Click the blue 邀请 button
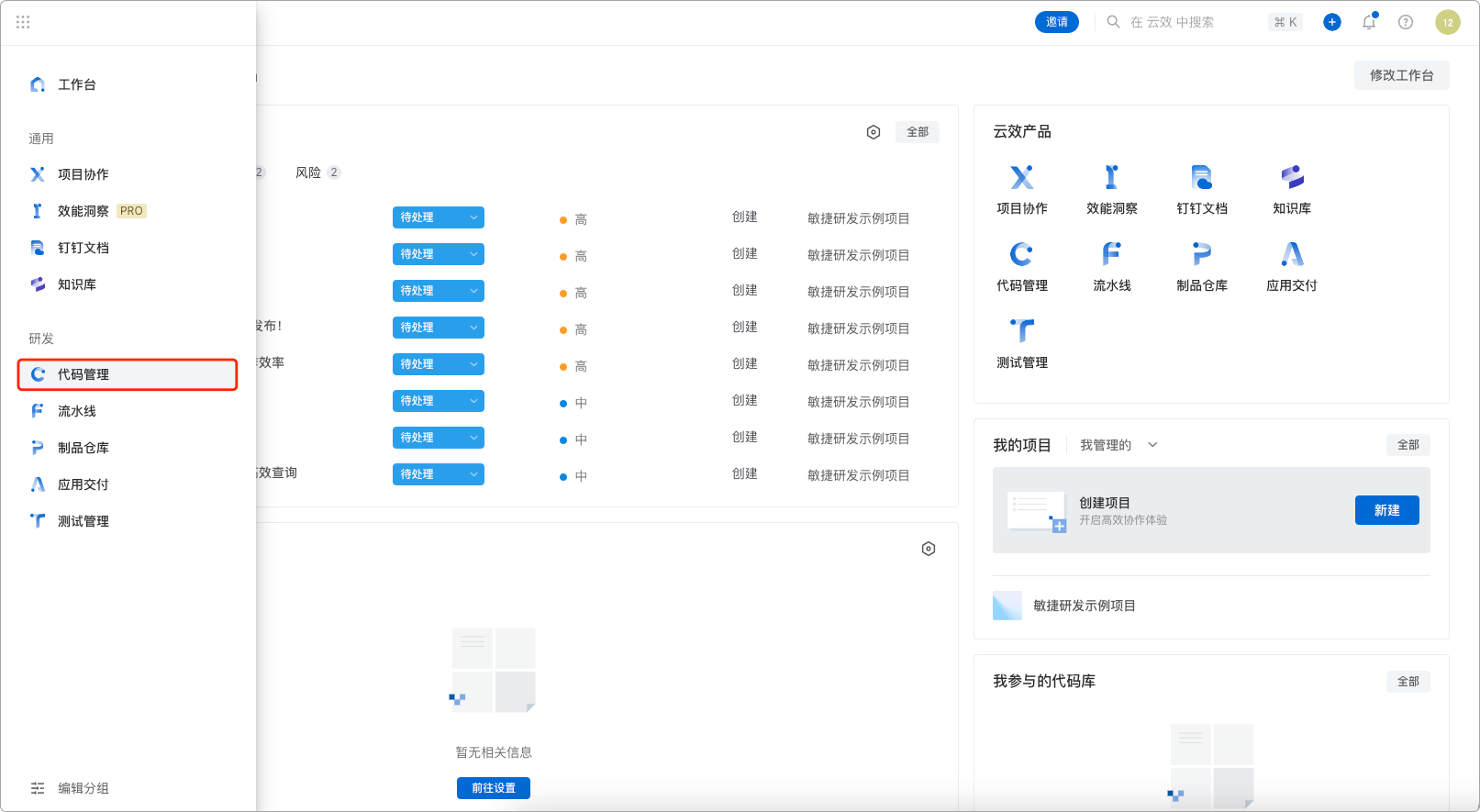 click(1057, 22)
